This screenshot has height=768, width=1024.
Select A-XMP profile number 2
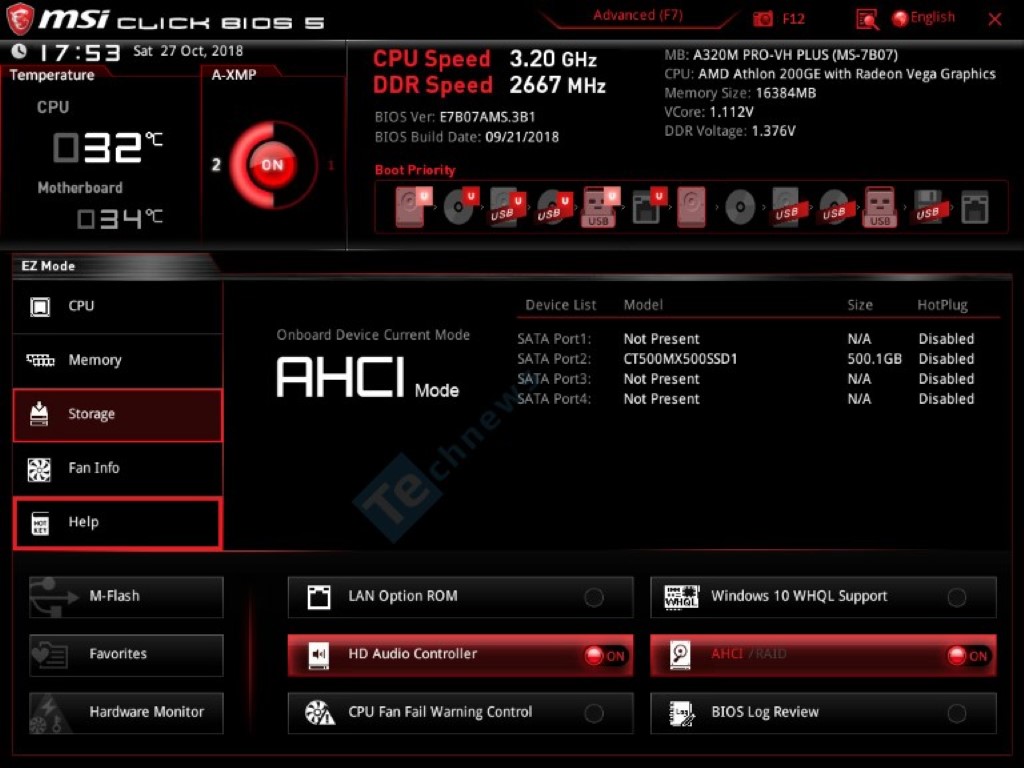216,165
